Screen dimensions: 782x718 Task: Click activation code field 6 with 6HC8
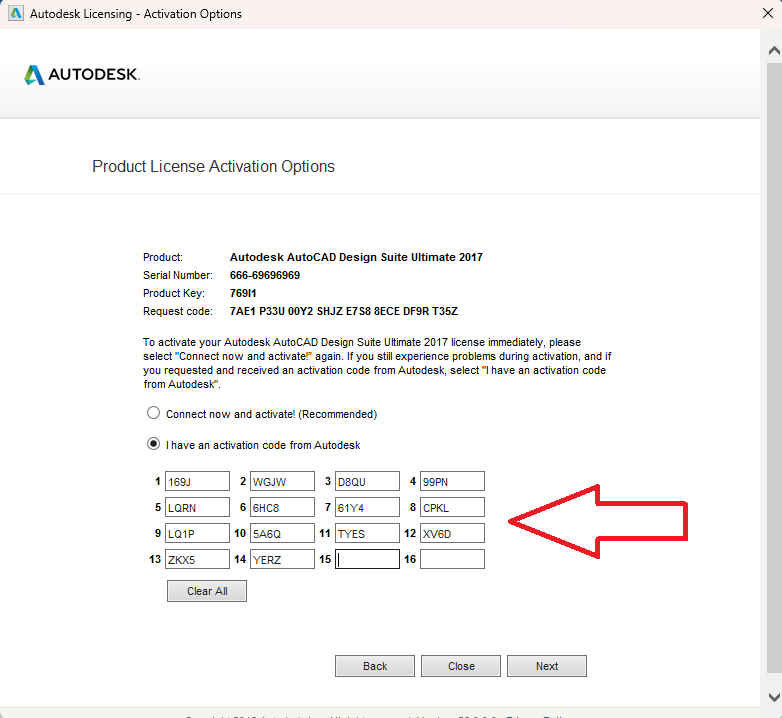pos(282,507)
